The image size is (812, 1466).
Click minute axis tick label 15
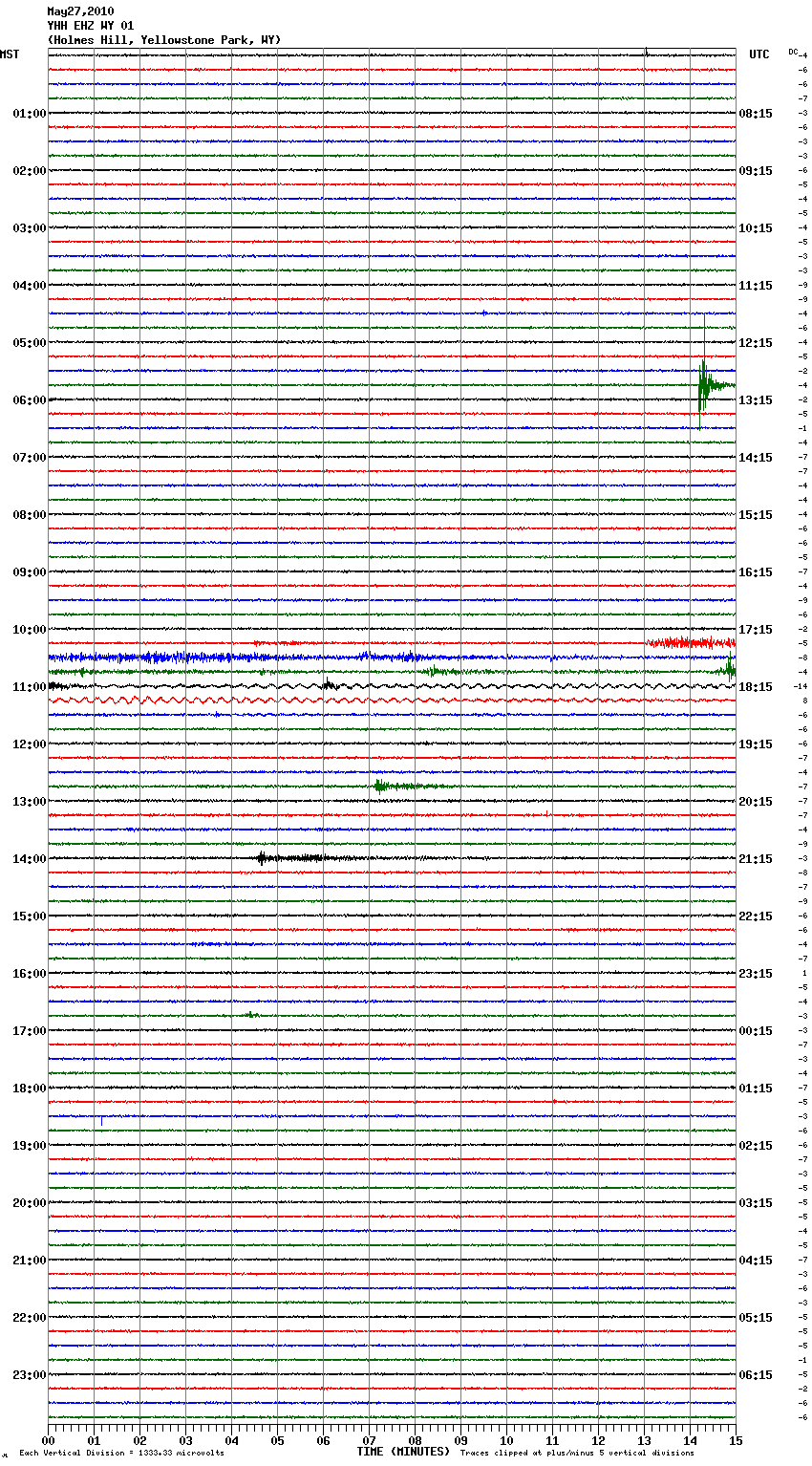click(x=736, y=1440)
